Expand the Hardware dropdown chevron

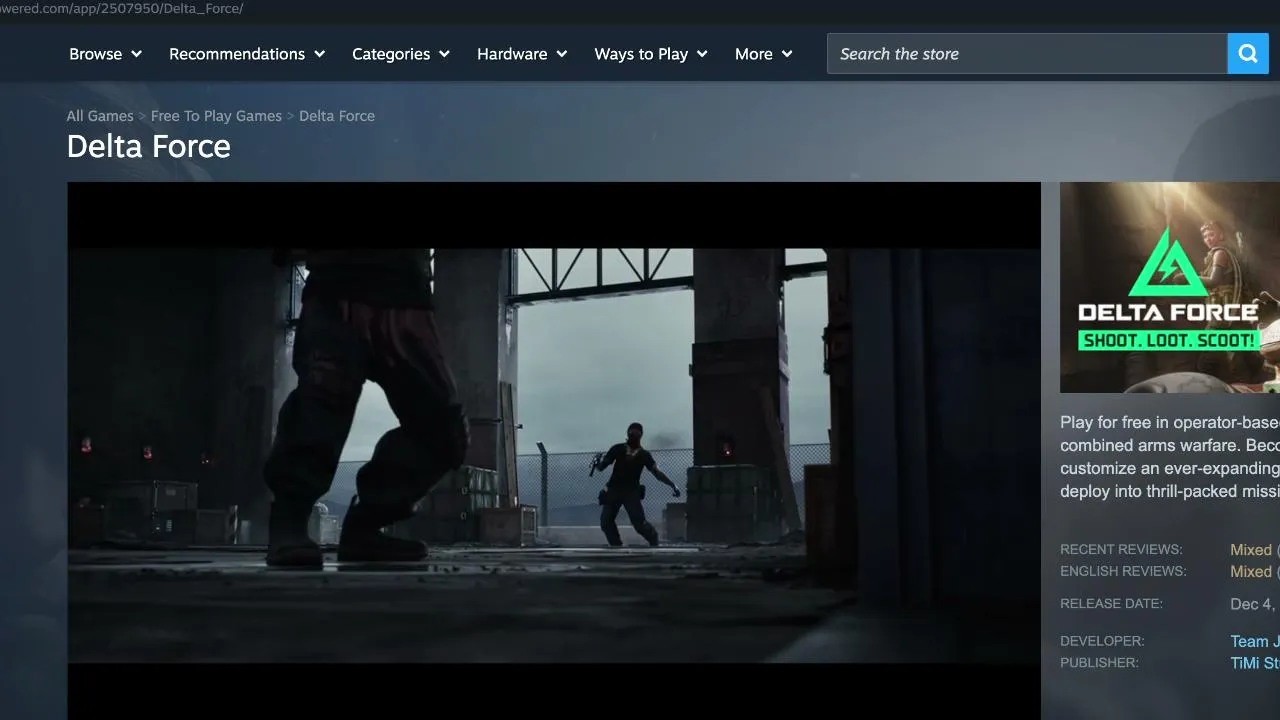coord(562,54)
